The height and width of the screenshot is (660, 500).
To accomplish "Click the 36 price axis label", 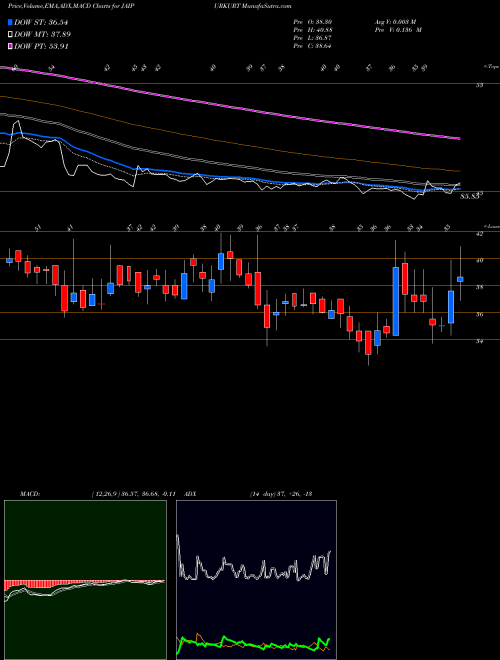I will 479,314.
